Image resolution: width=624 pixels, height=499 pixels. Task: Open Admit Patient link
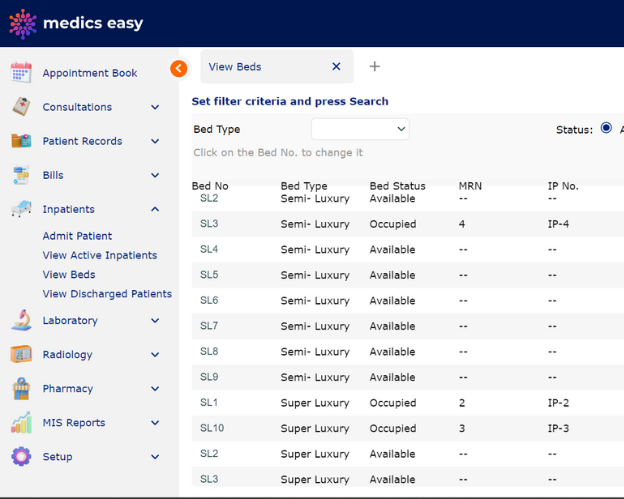(77, 236)
